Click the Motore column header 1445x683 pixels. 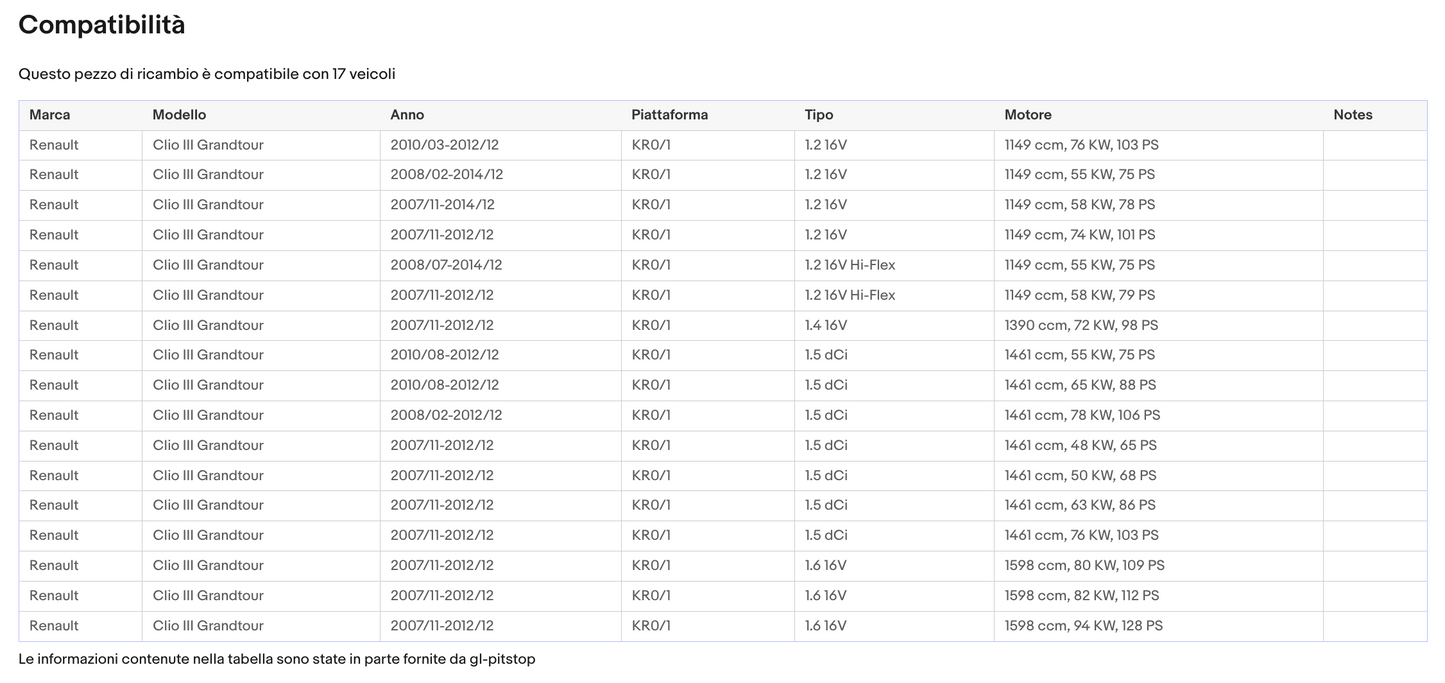click(x=1027, y=115)
